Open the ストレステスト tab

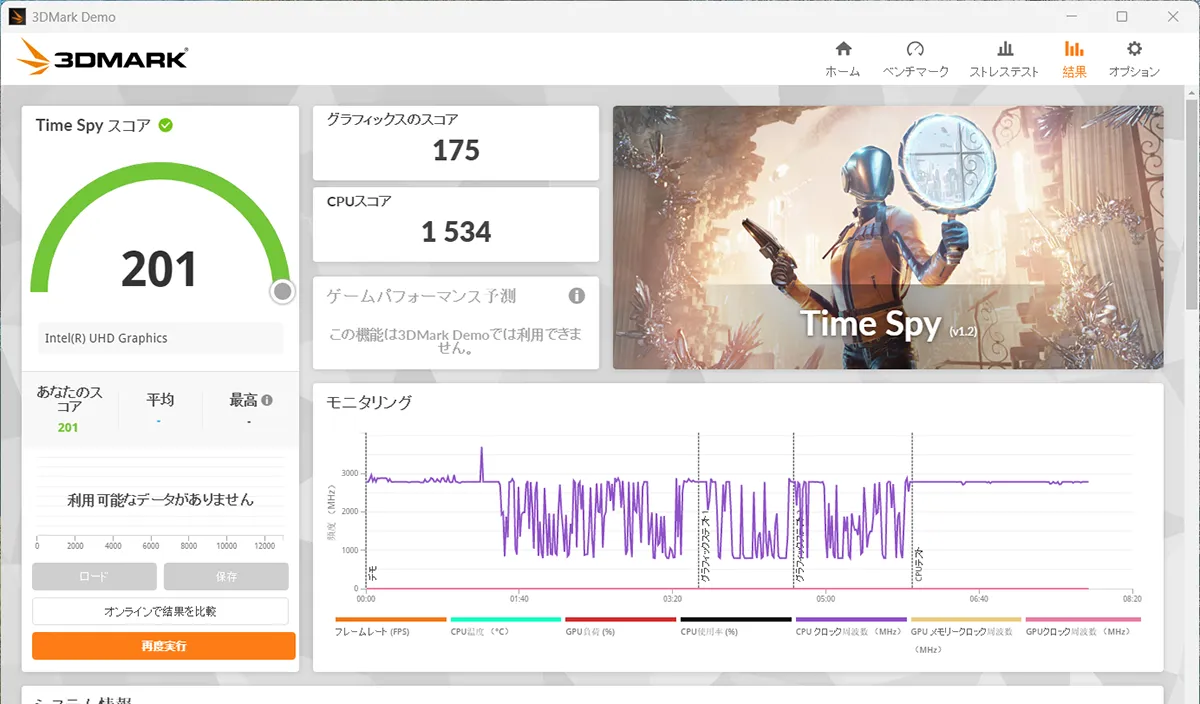tap(1004, 59)
